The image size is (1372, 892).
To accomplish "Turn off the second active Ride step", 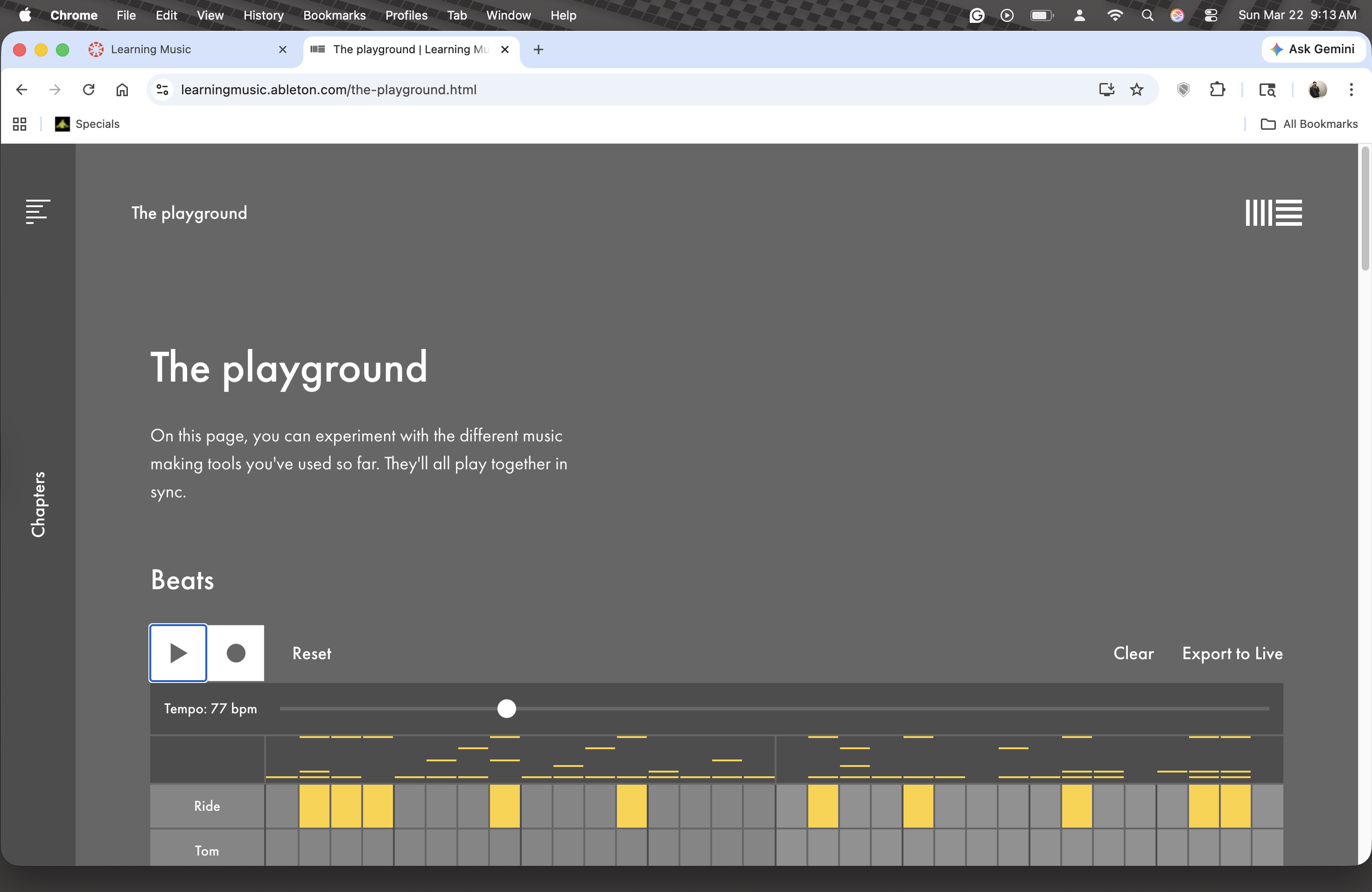I will pos(346,805).
